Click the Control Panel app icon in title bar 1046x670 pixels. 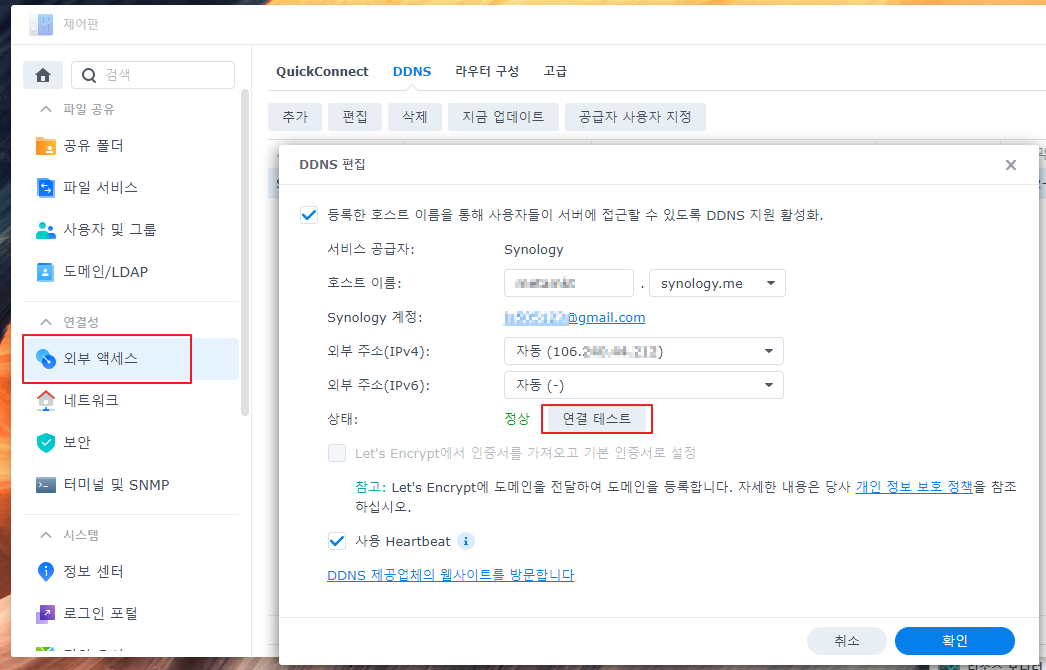coord(41,25)
